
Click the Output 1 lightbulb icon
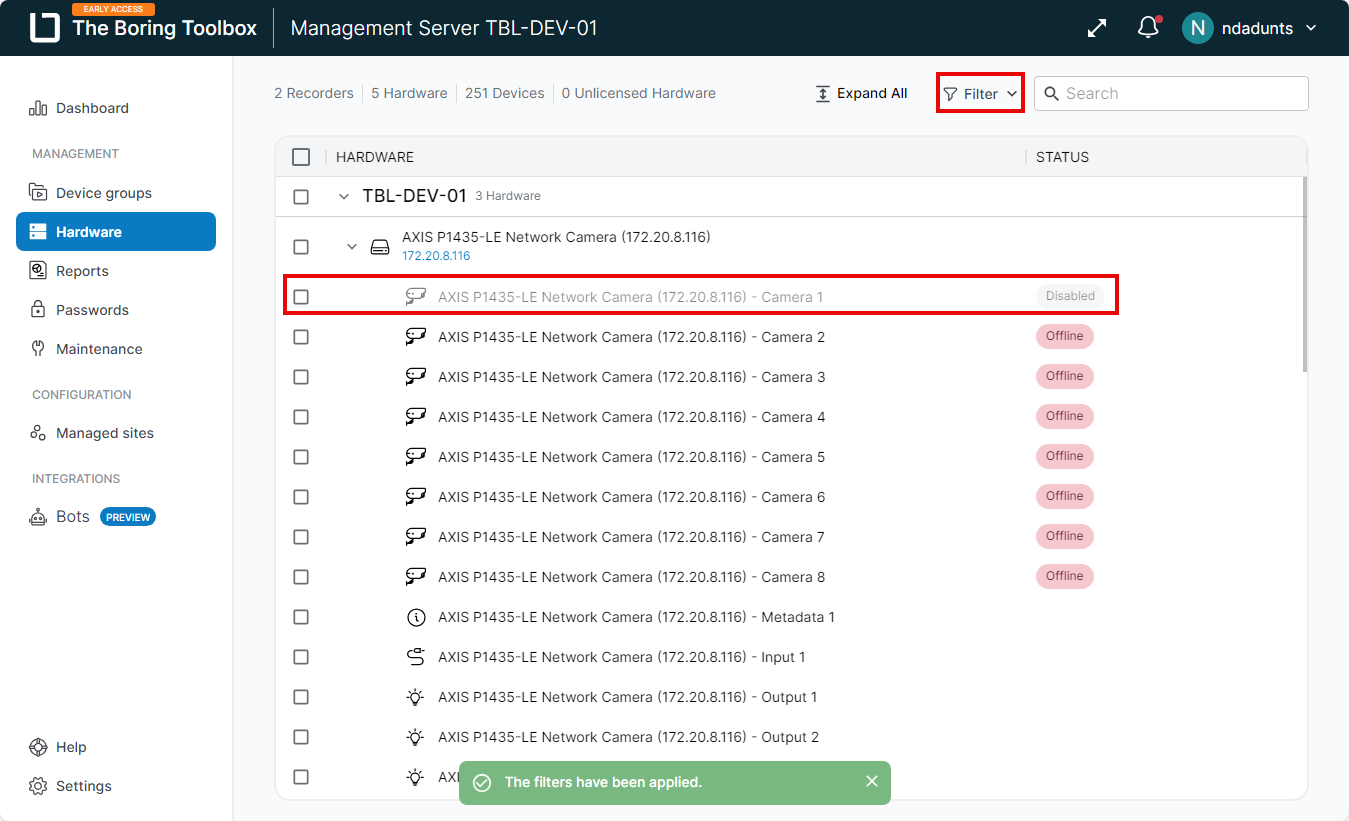416,697
